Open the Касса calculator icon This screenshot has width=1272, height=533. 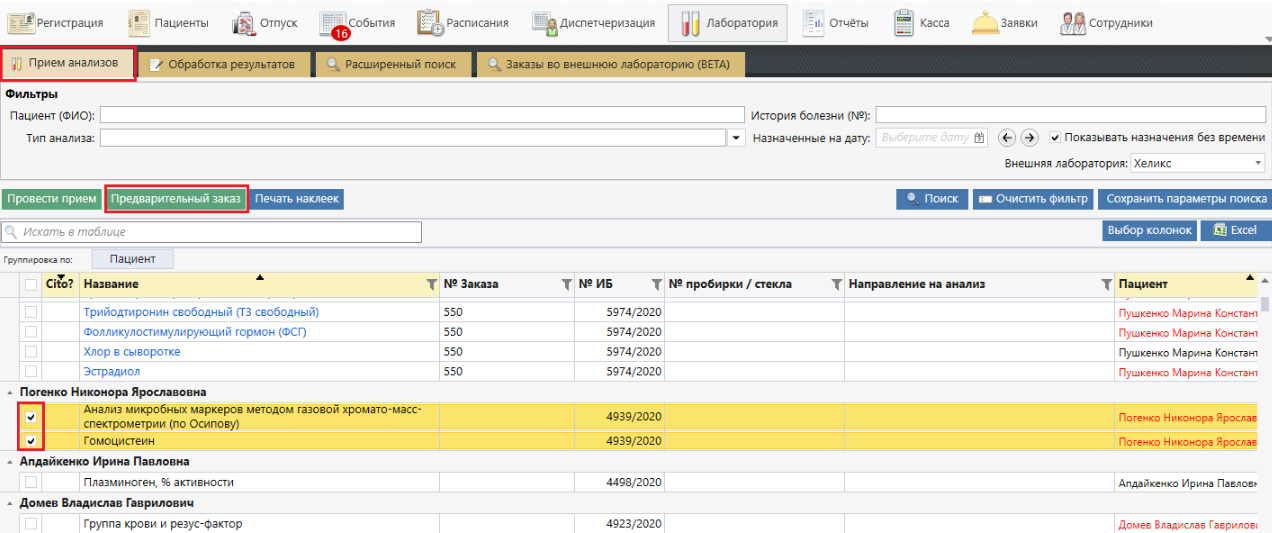pos(904,23)
